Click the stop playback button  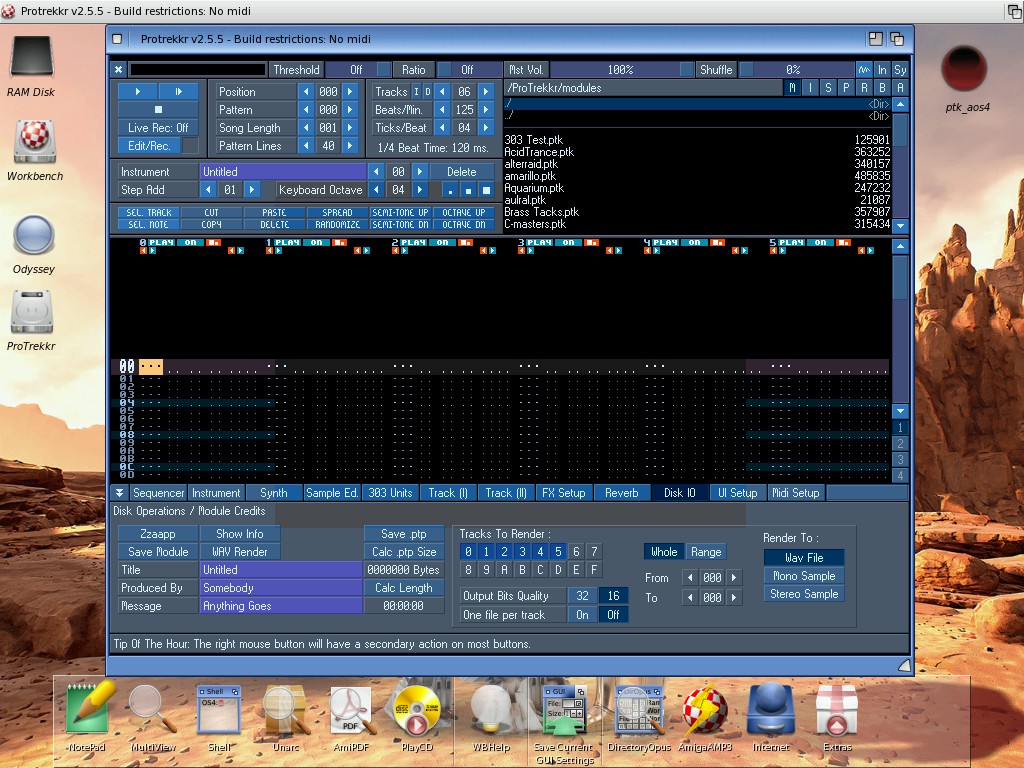(x=158, y=109)
